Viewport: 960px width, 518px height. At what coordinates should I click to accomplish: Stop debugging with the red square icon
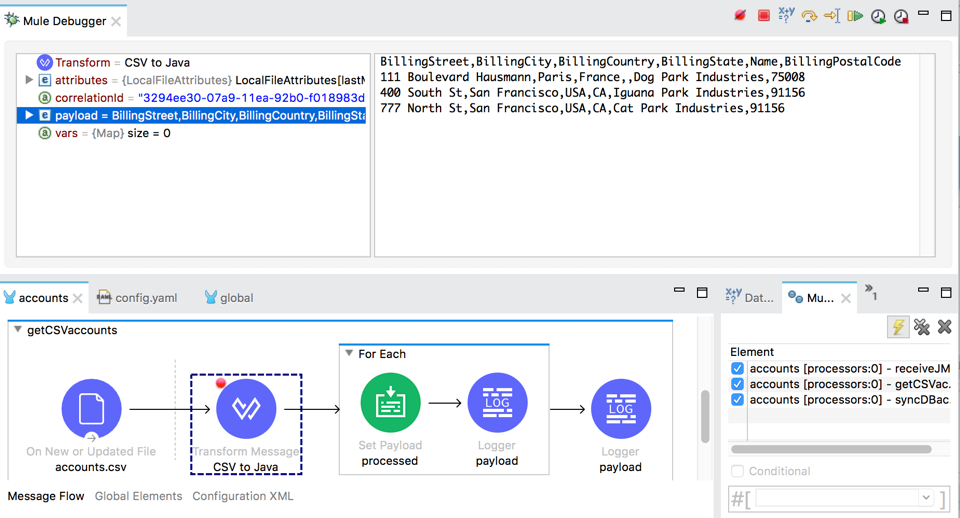tap(763, 15)
